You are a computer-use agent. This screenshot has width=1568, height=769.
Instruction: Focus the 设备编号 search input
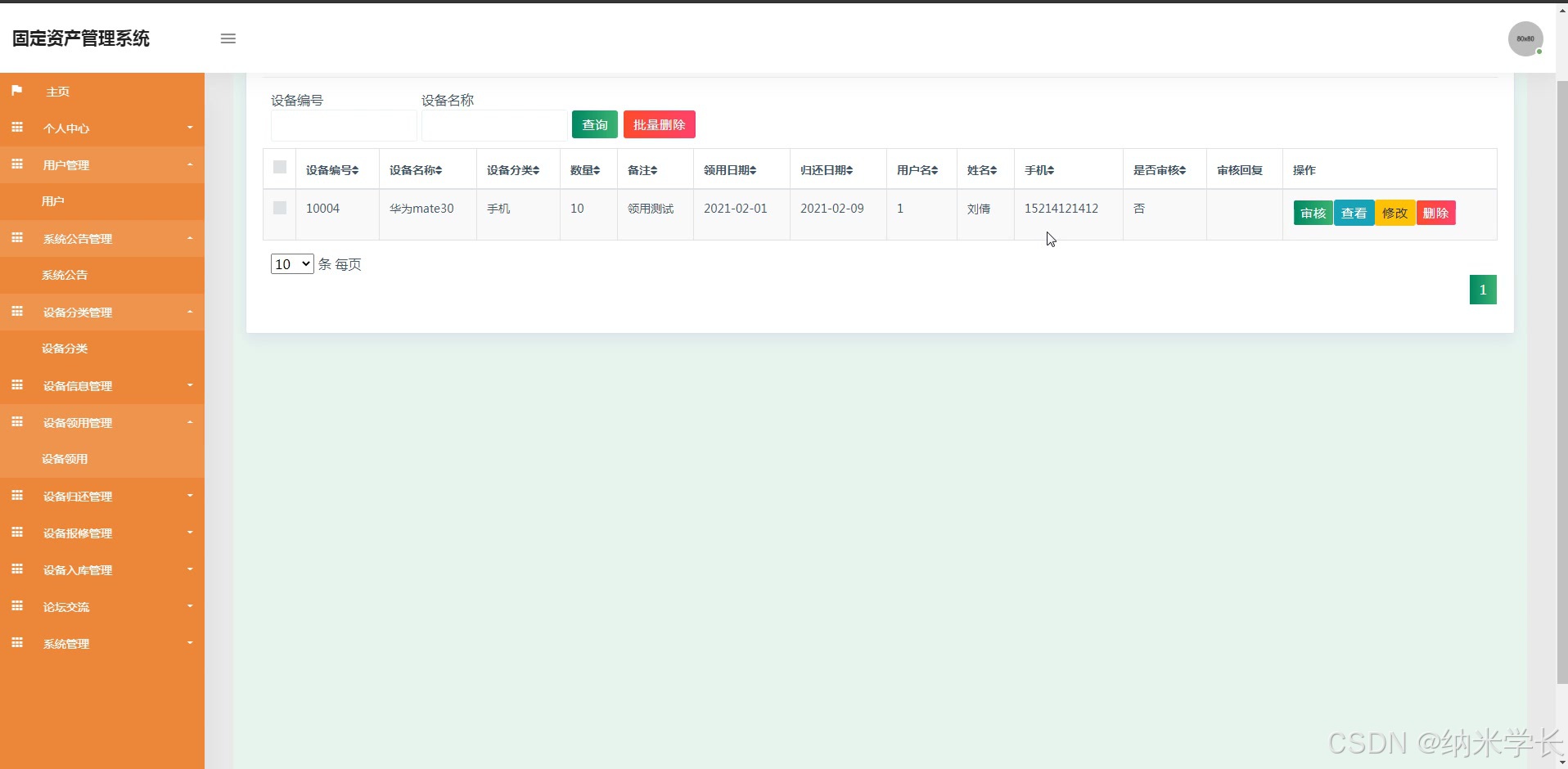pos(344,125)
